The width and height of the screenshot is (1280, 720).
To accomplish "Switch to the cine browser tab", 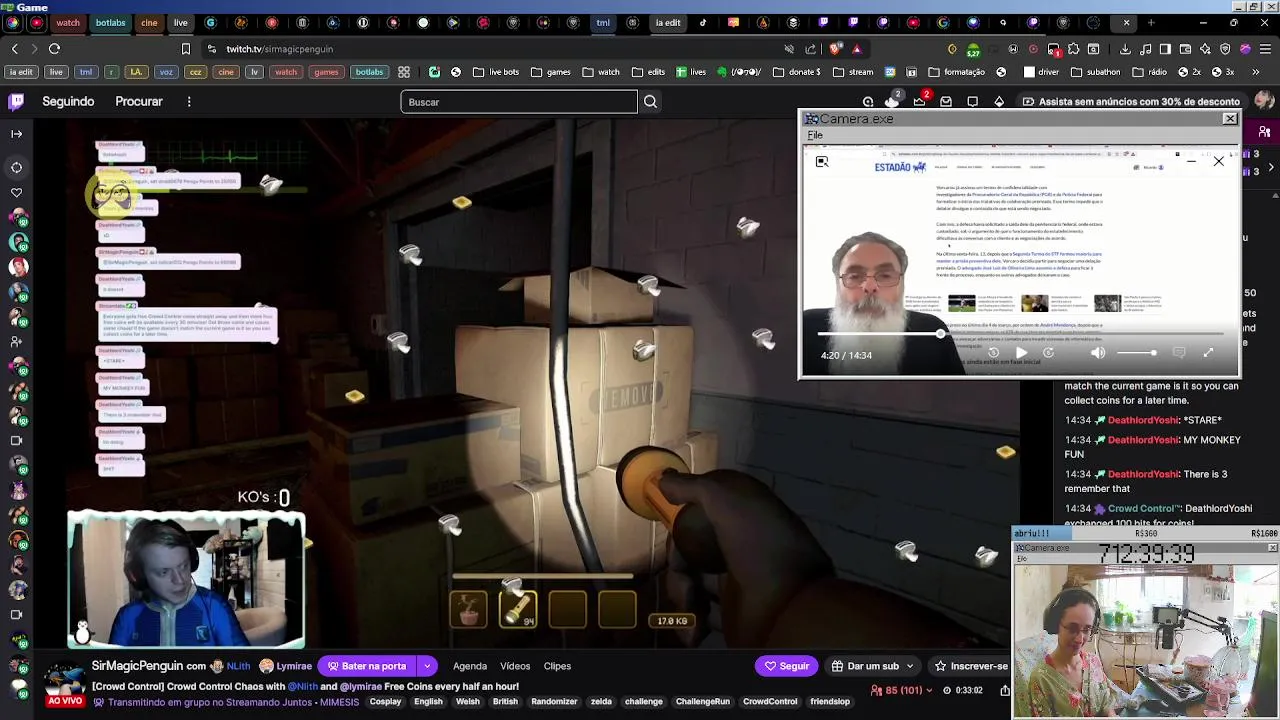I will point(148,22).
